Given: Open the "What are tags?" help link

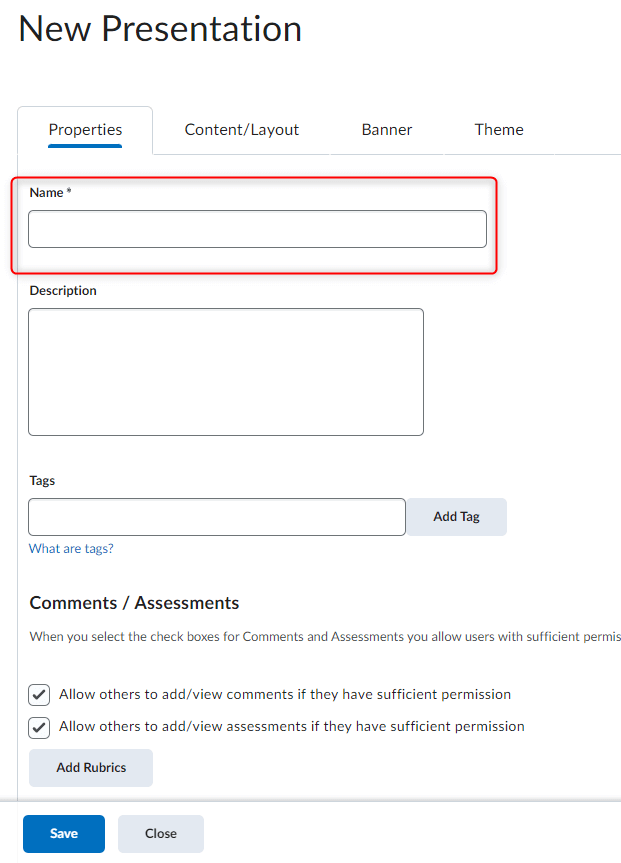Looking at the screenshot, I should 71,549.
